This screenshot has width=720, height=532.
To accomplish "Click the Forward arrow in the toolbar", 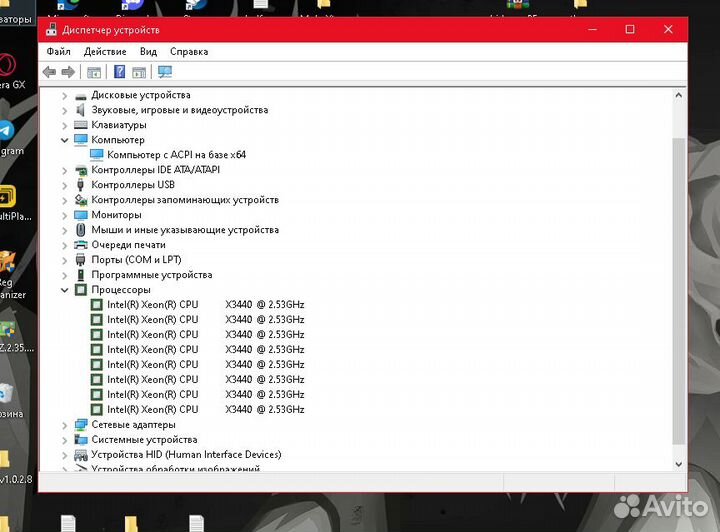I will pos(68,72).
